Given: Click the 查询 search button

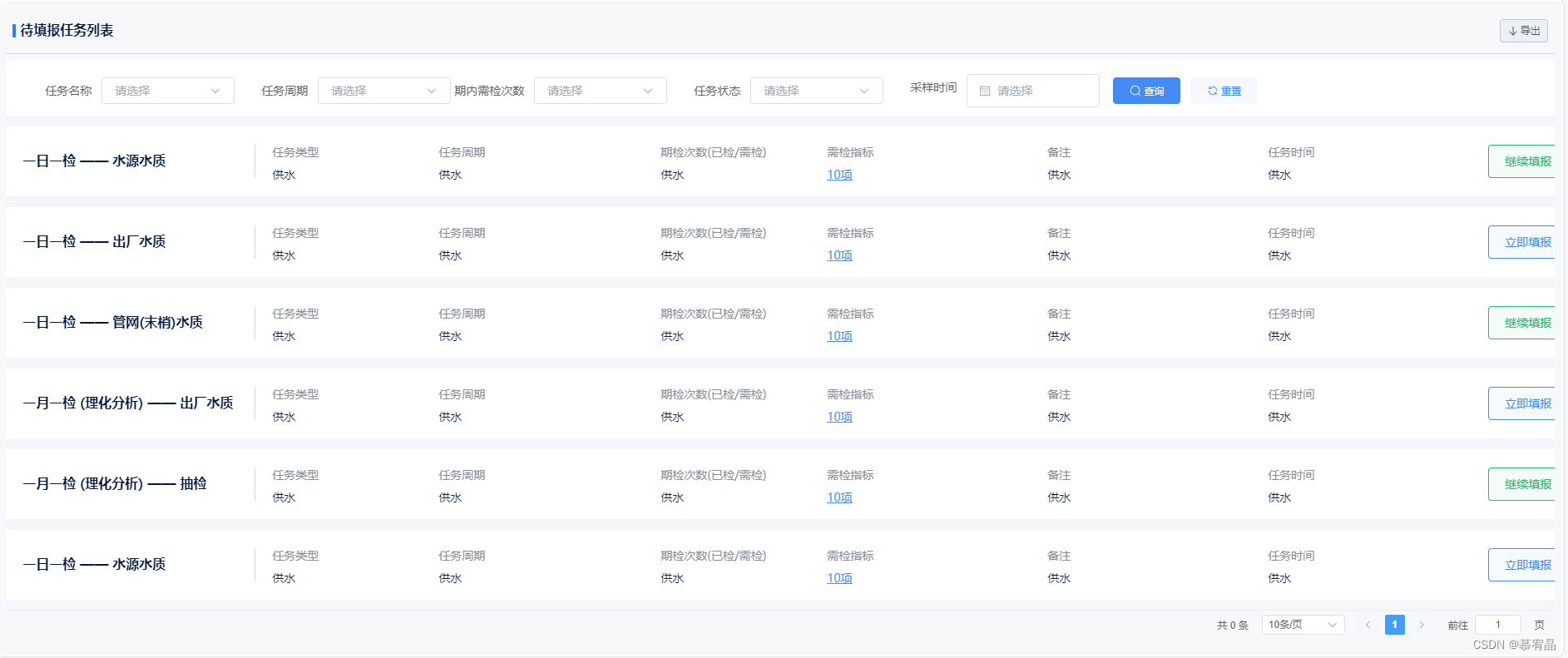Looking at the screenshot, I should (x=1146, y=91).
